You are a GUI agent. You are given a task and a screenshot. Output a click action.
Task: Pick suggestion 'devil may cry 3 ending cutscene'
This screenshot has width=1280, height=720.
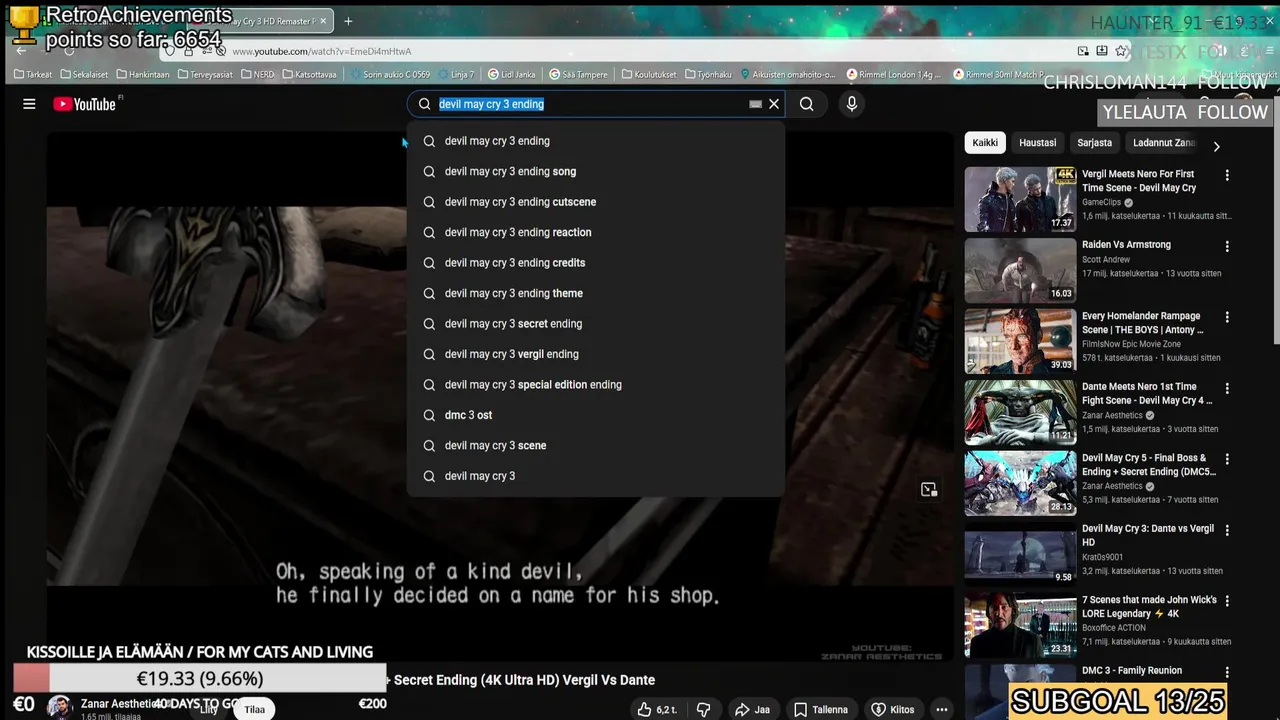coord(596,202)
